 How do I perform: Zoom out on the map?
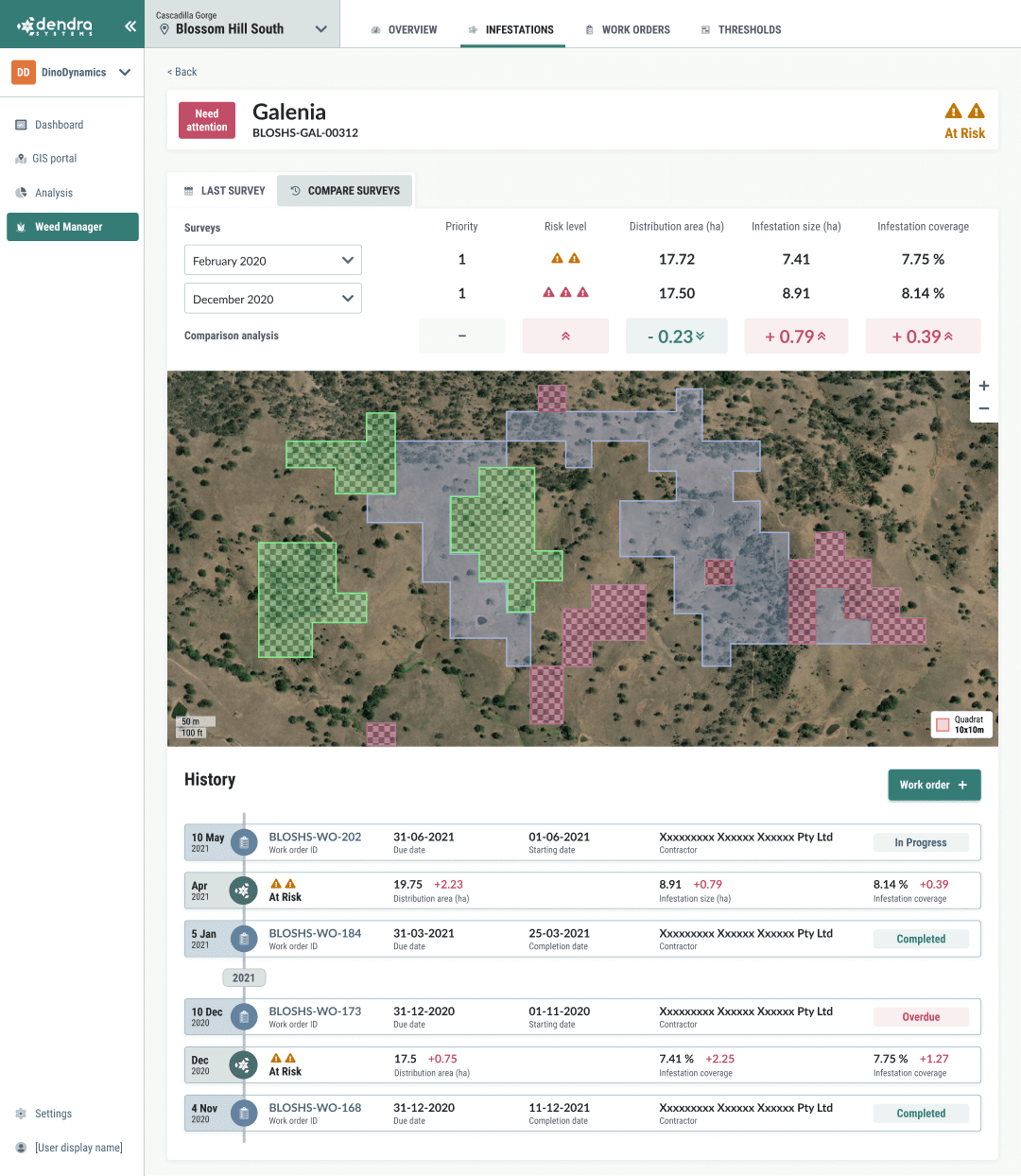click(x=984, y=408)
